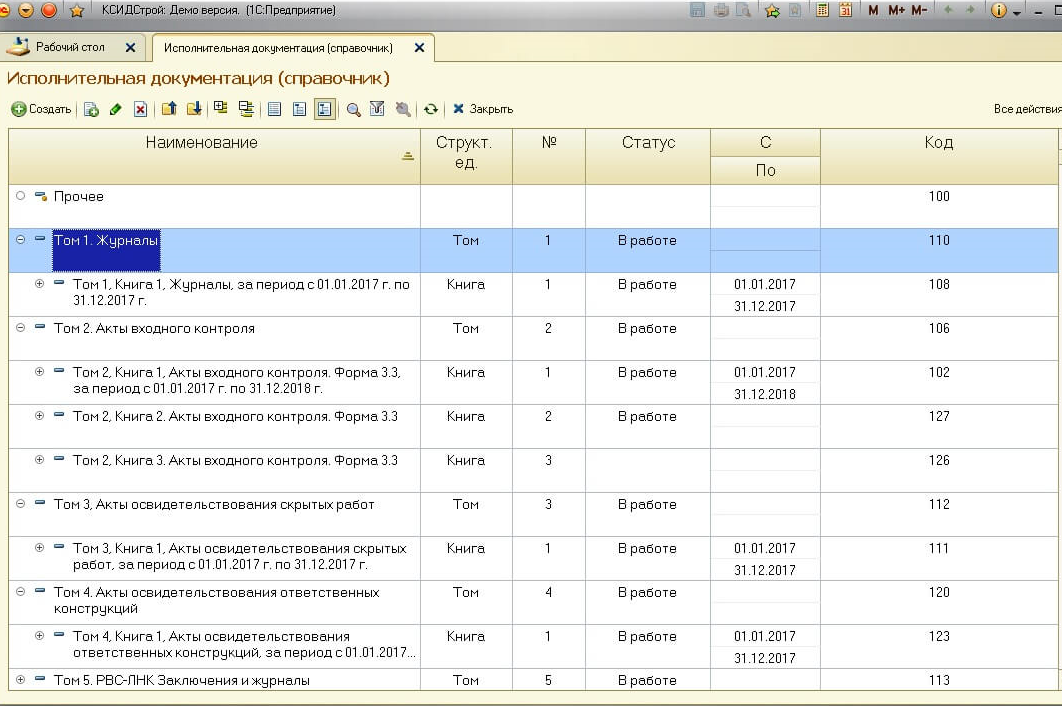Viewport: 1062px width, 706px height.
Task: Click the red X delete mark icon
Action: pyautogui.click(x=140, y=110)
